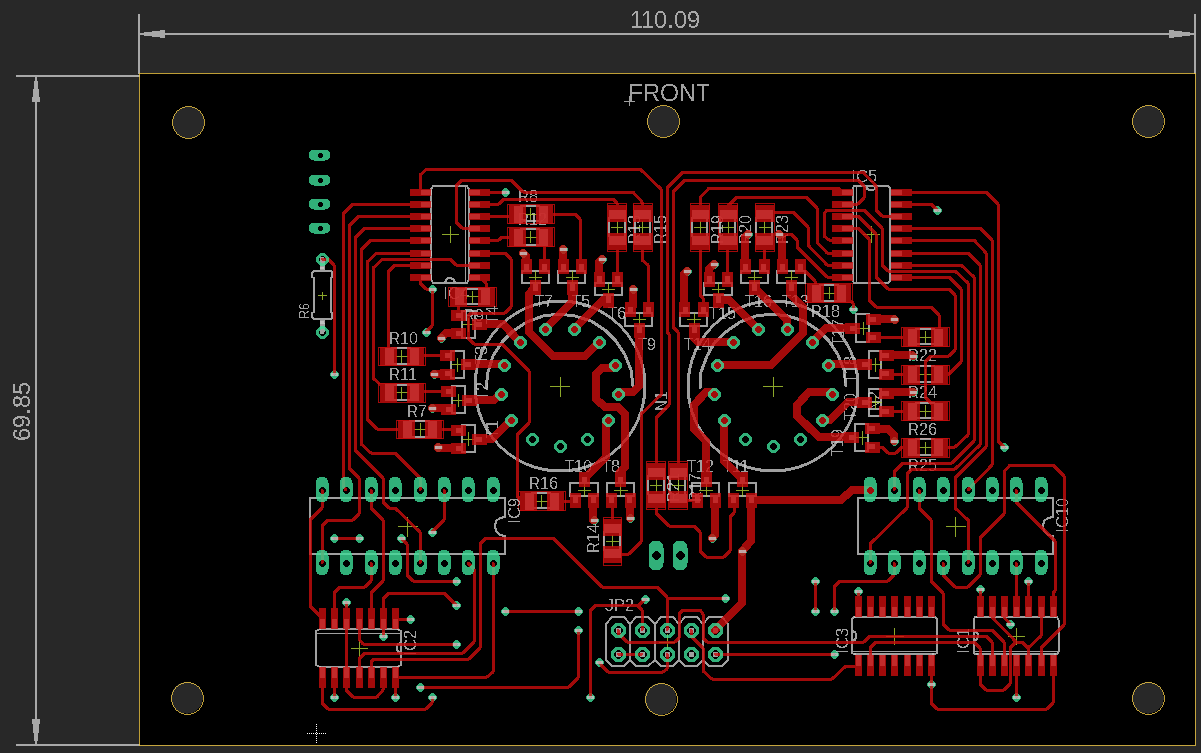Click the R18 resistor footprint

coord(830,293)
